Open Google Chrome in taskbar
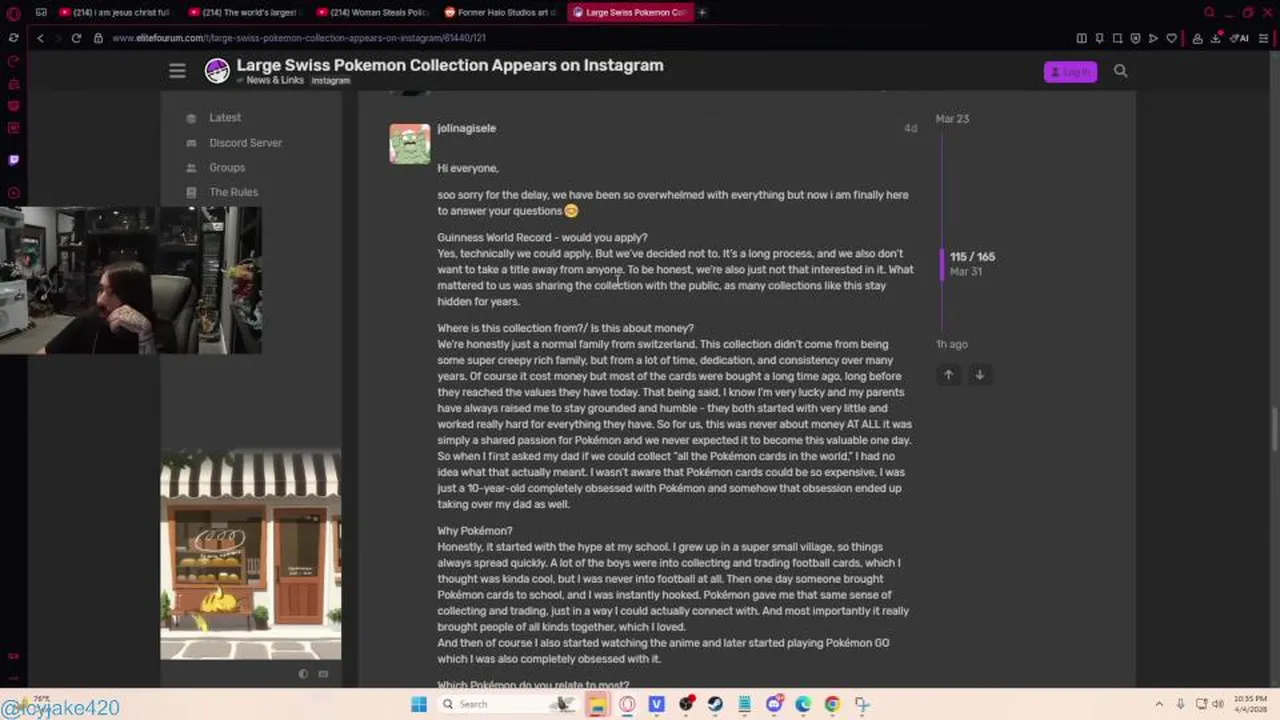 coord(832,704)
